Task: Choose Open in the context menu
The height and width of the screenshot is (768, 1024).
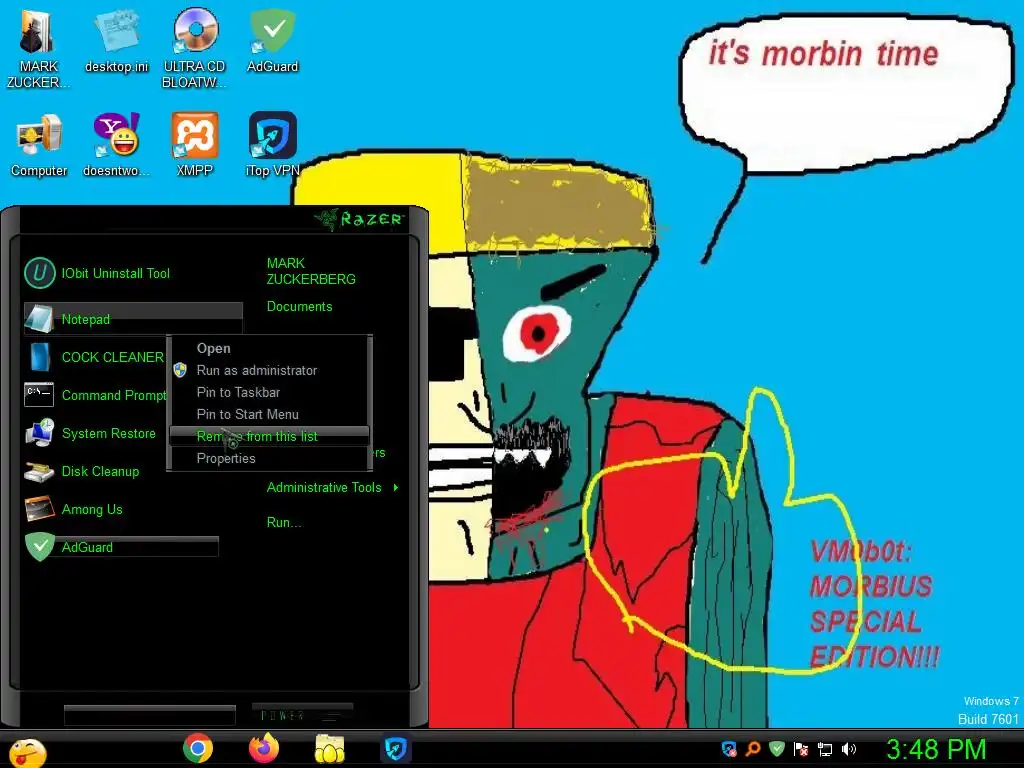Action: coord(269,348)
